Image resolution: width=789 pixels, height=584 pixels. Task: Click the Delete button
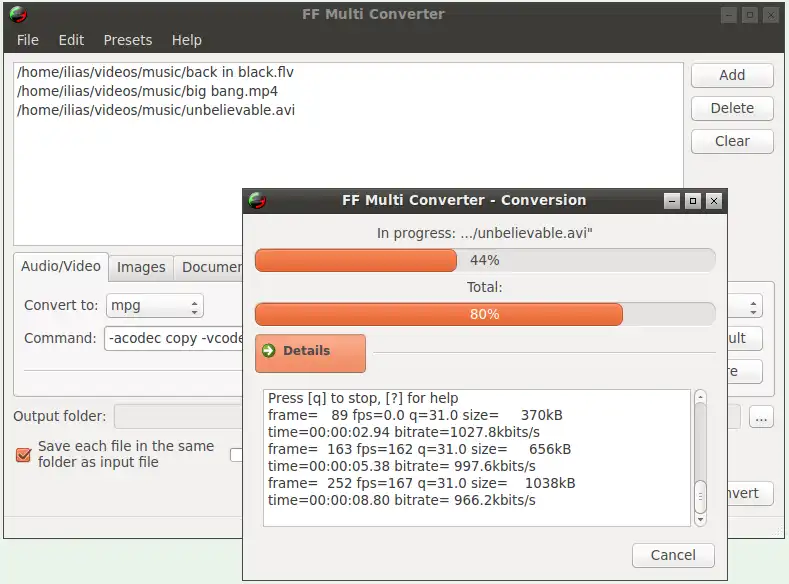(732, 108)
